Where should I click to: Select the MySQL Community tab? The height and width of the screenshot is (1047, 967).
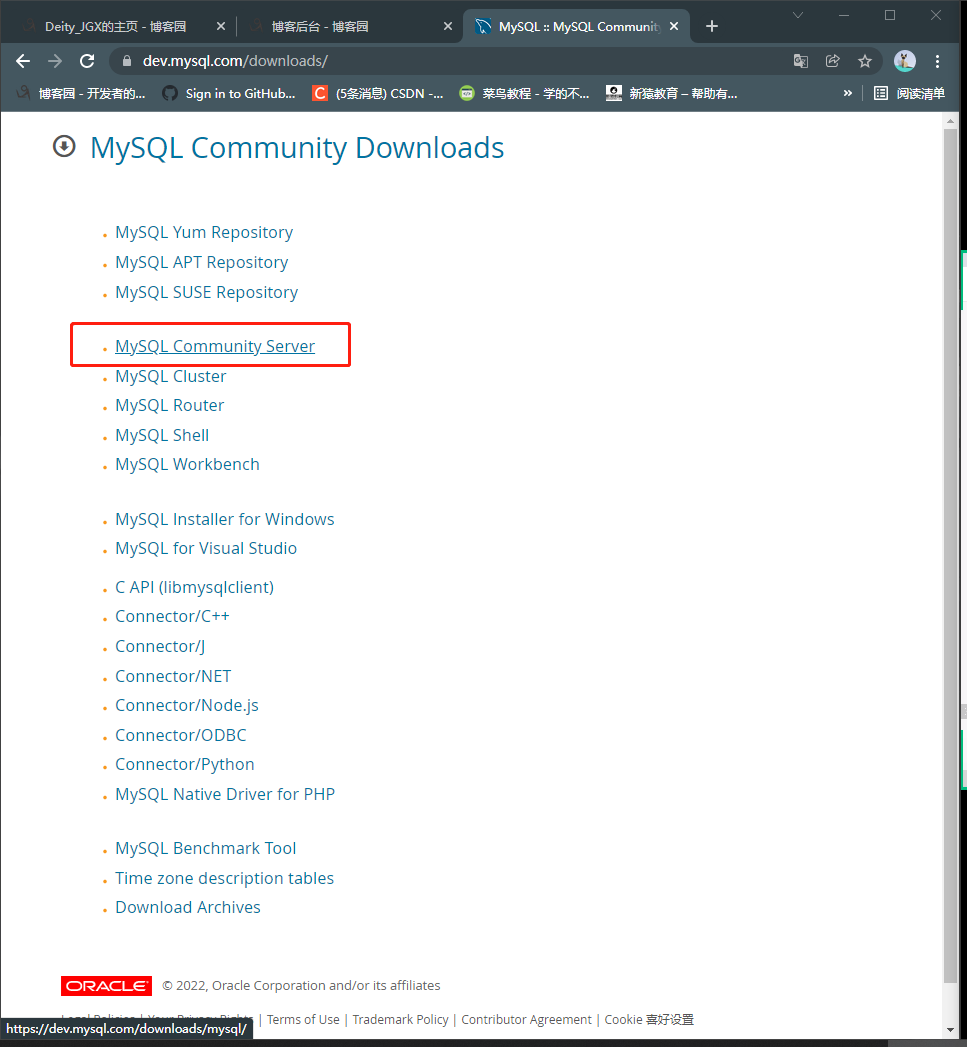(x=578, y=26)
